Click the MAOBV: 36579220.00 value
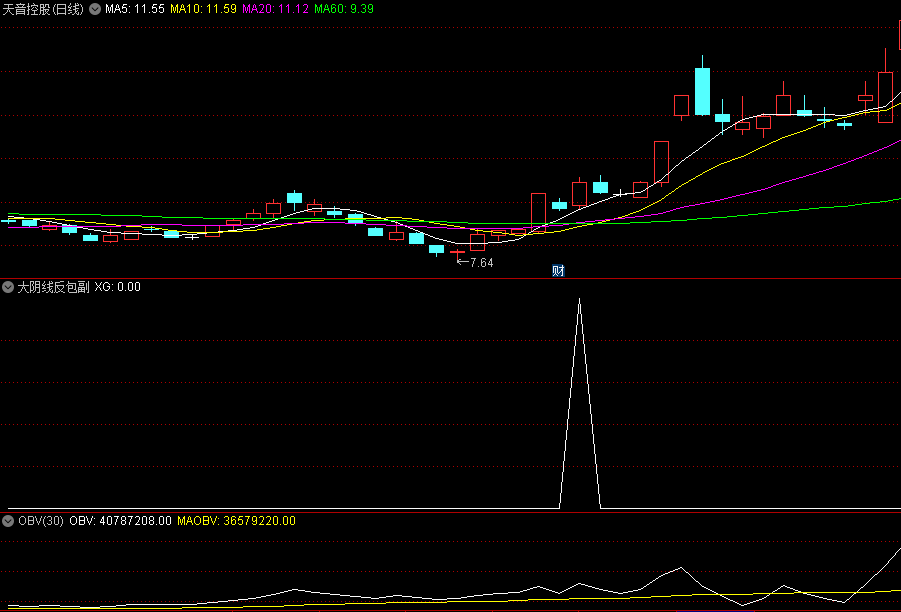Screen dimensions: 901x612 (x=236, y=521)
